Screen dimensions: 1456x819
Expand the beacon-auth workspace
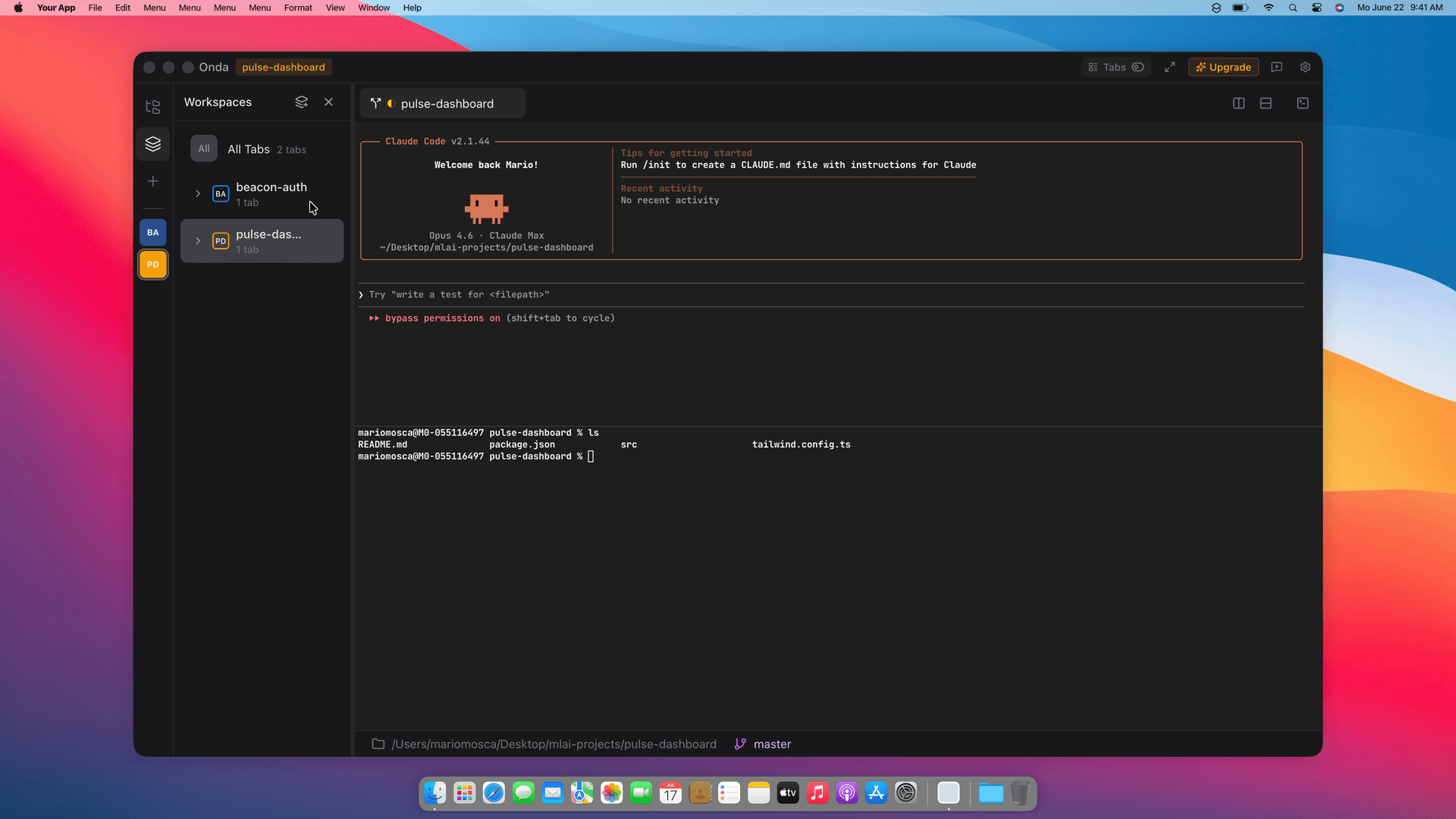[197, 193]
